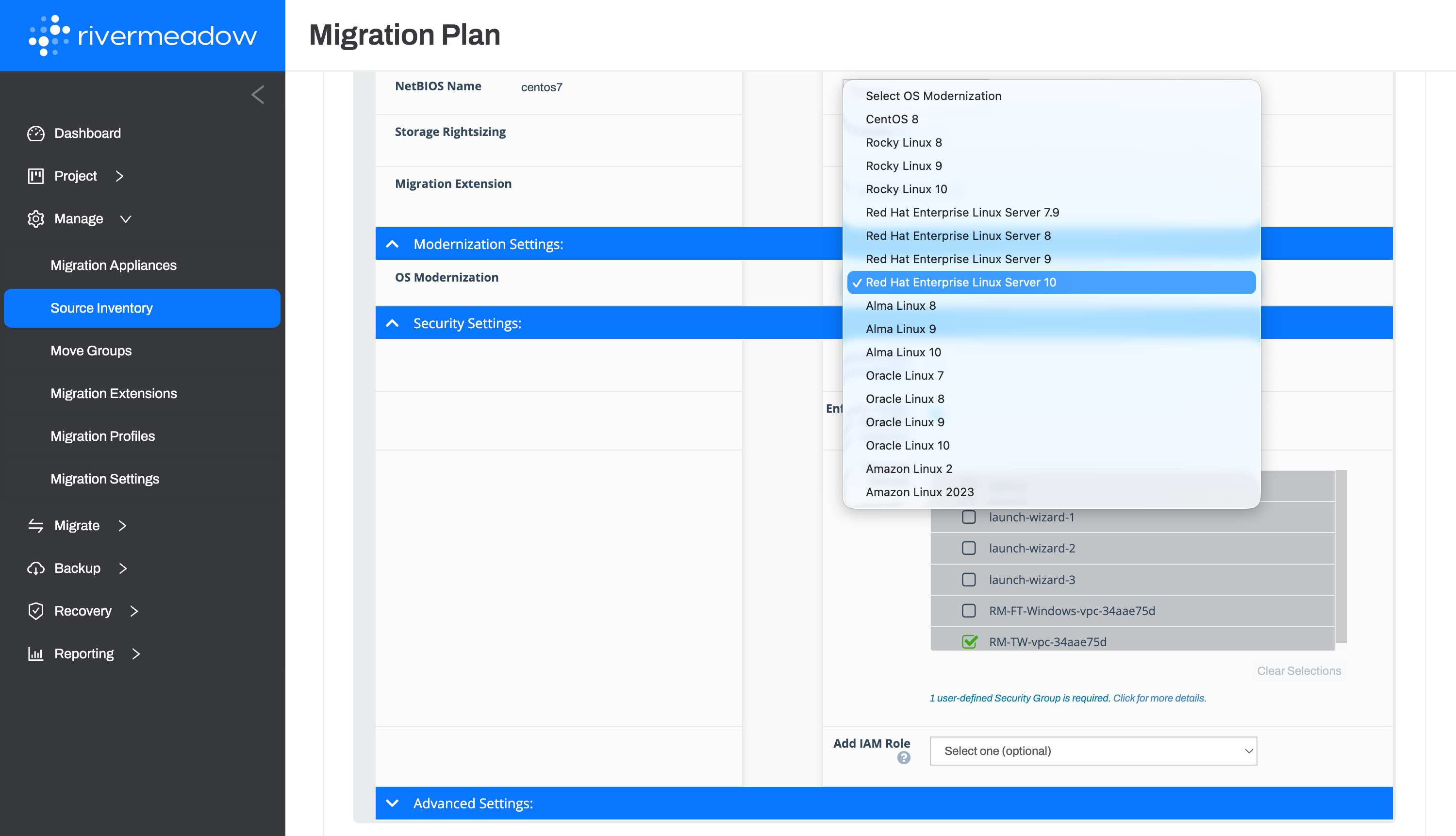1456x836 pixels.
Task: Uncheck the RM-TW-vpc-34aae75d security group
Action: pos(969,641)
